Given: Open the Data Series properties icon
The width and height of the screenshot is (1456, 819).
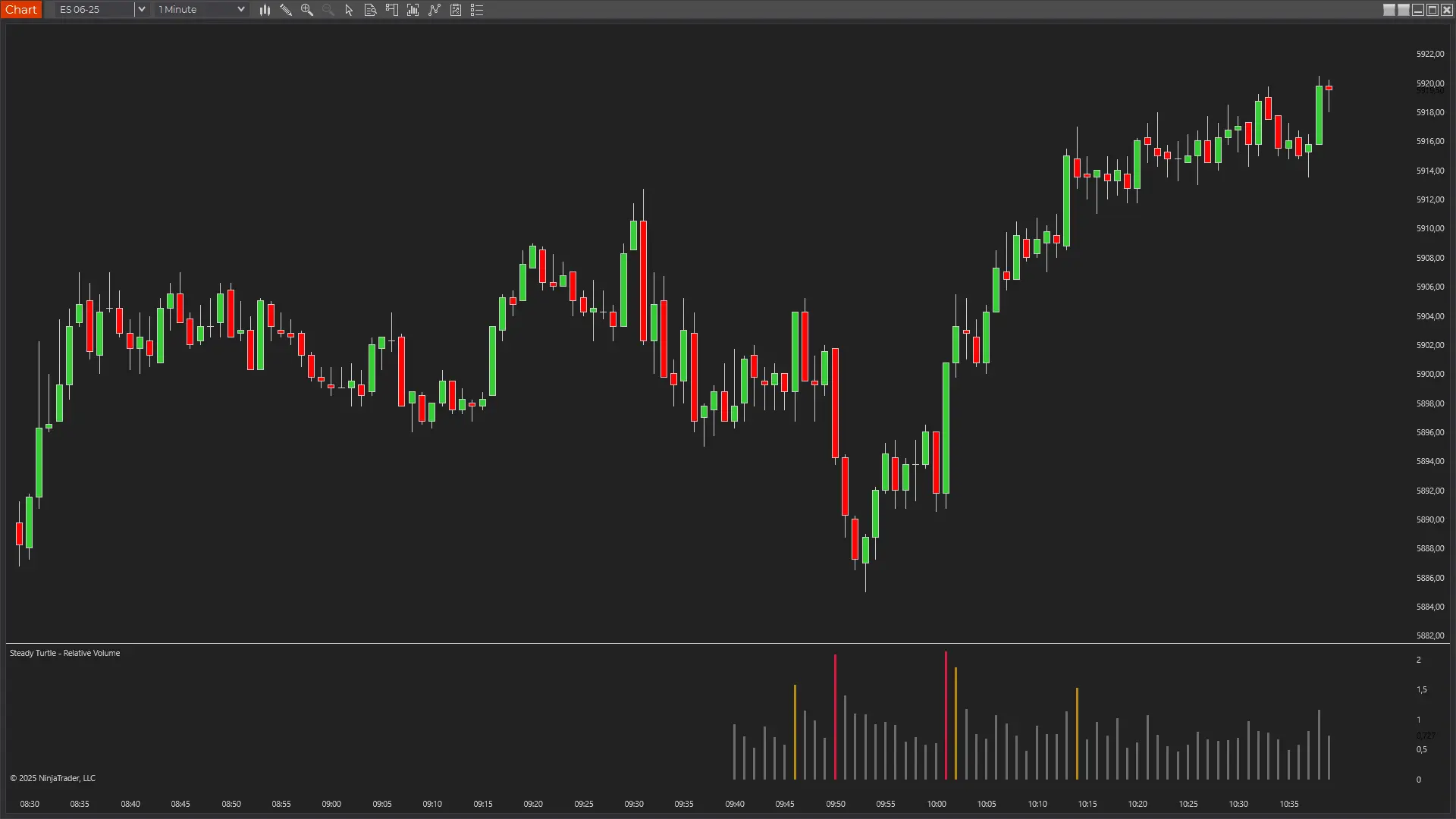Looking at the screenshot, I should tap(456, 10).
